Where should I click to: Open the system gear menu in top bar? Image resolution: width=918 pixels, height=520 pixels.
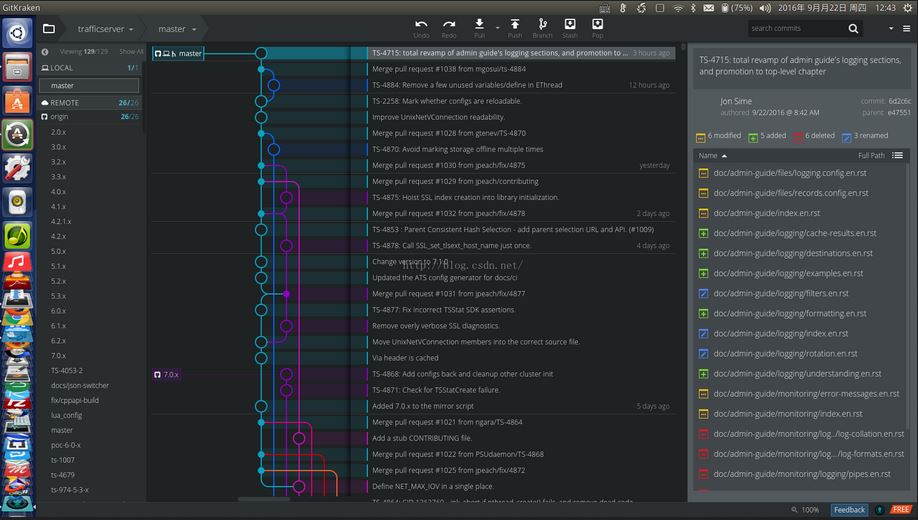pyautogui.click(x=907, y=8)
